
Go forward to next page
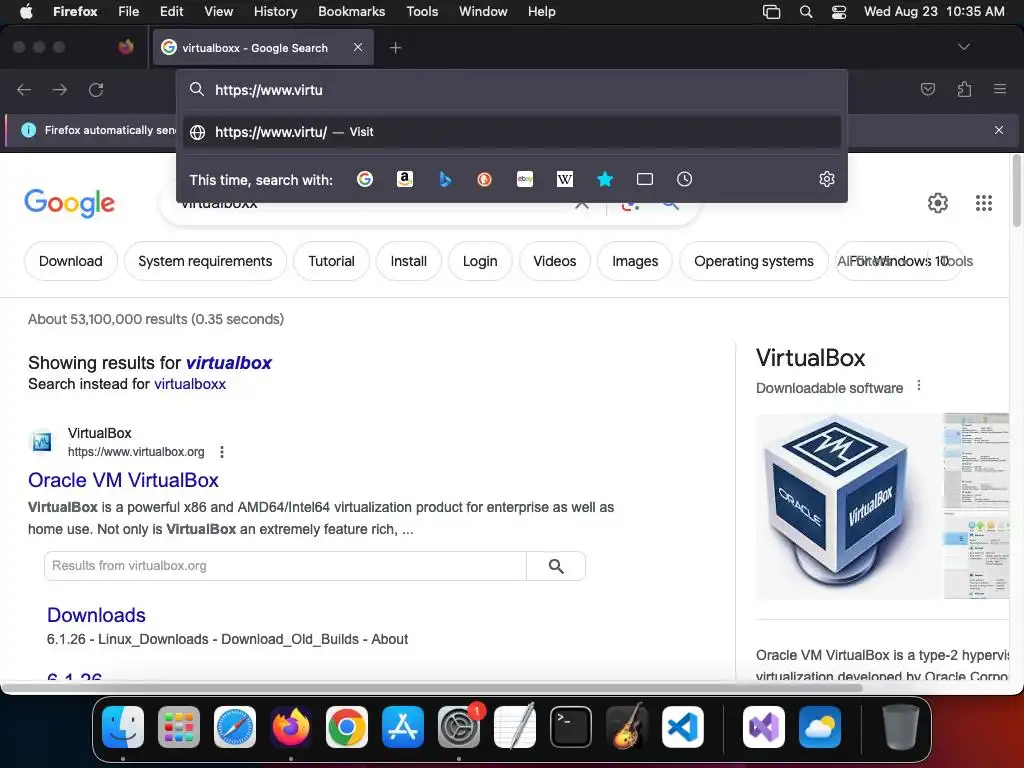pyautogui.click(x=60, y=89)
